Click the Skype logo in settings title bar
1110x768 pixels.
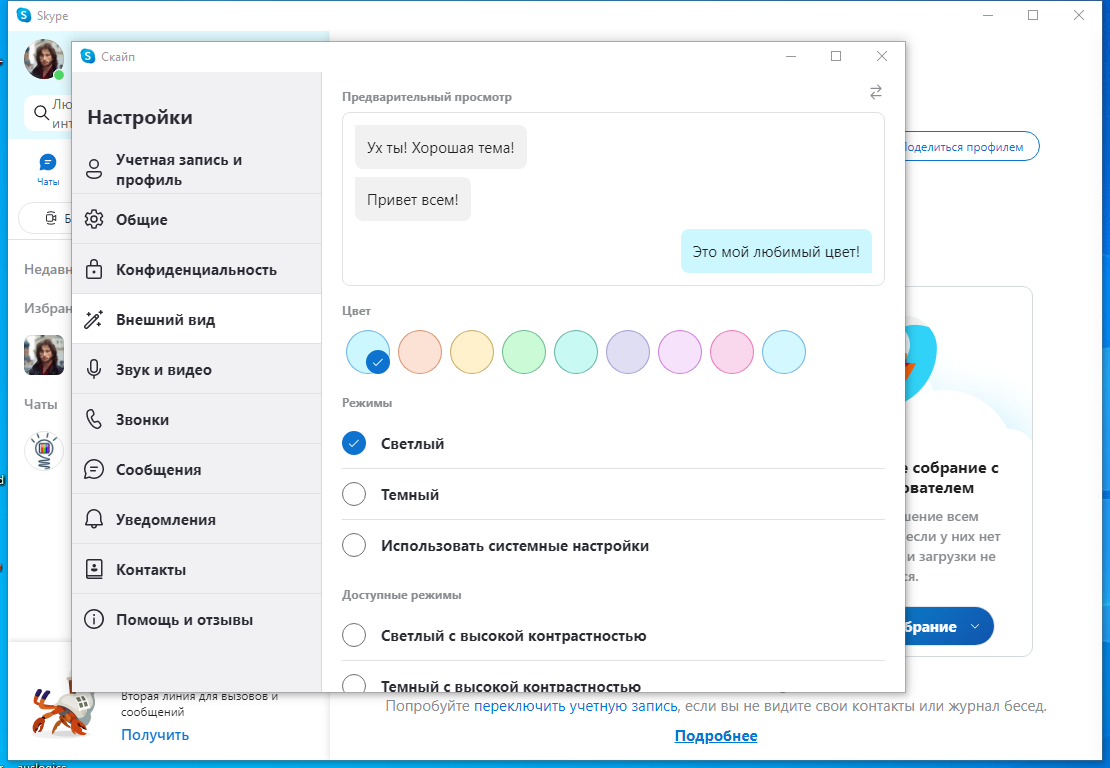88,56
